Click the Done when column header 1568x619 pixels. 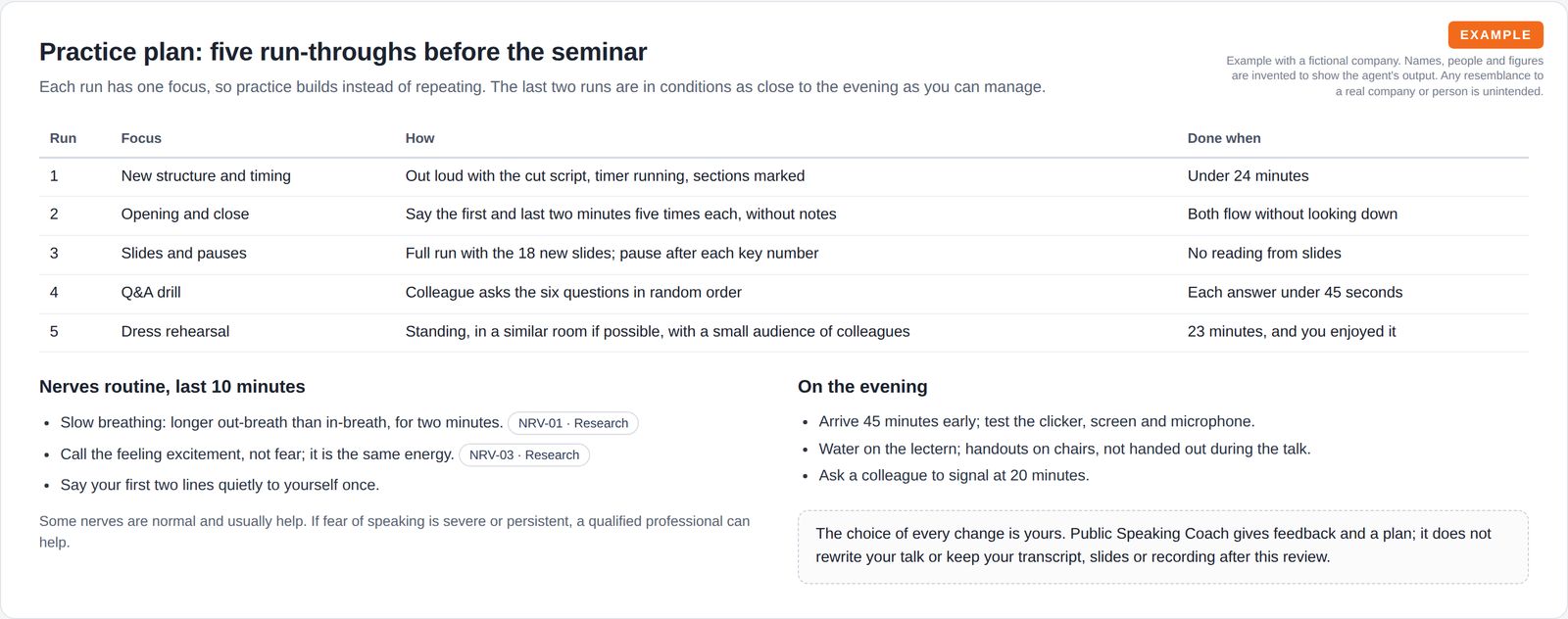[1224, 138]
